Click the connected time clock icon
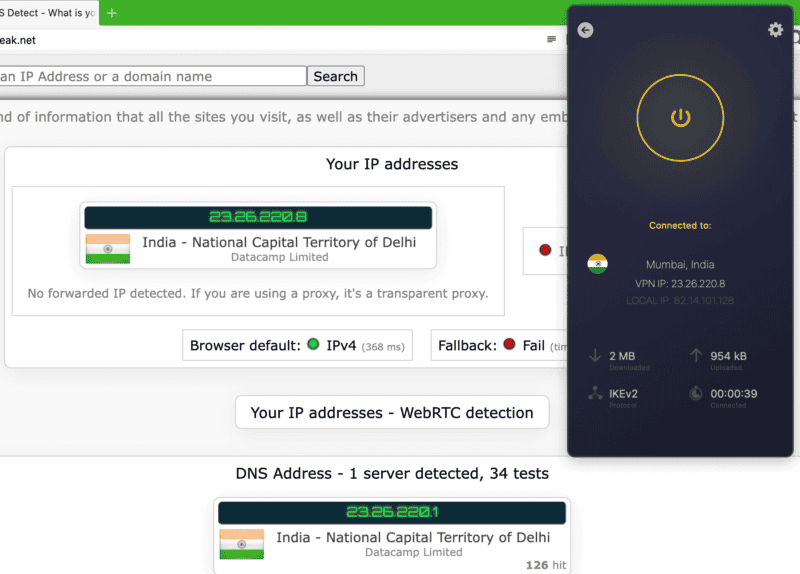Viewport: 800px width, 574px height. 696,393
